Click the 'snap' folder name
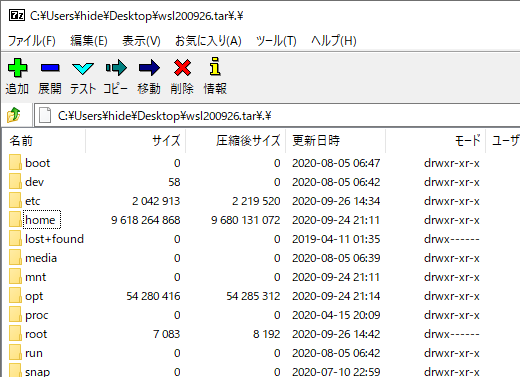Screen dimensions: 520x377 [37, 372]
